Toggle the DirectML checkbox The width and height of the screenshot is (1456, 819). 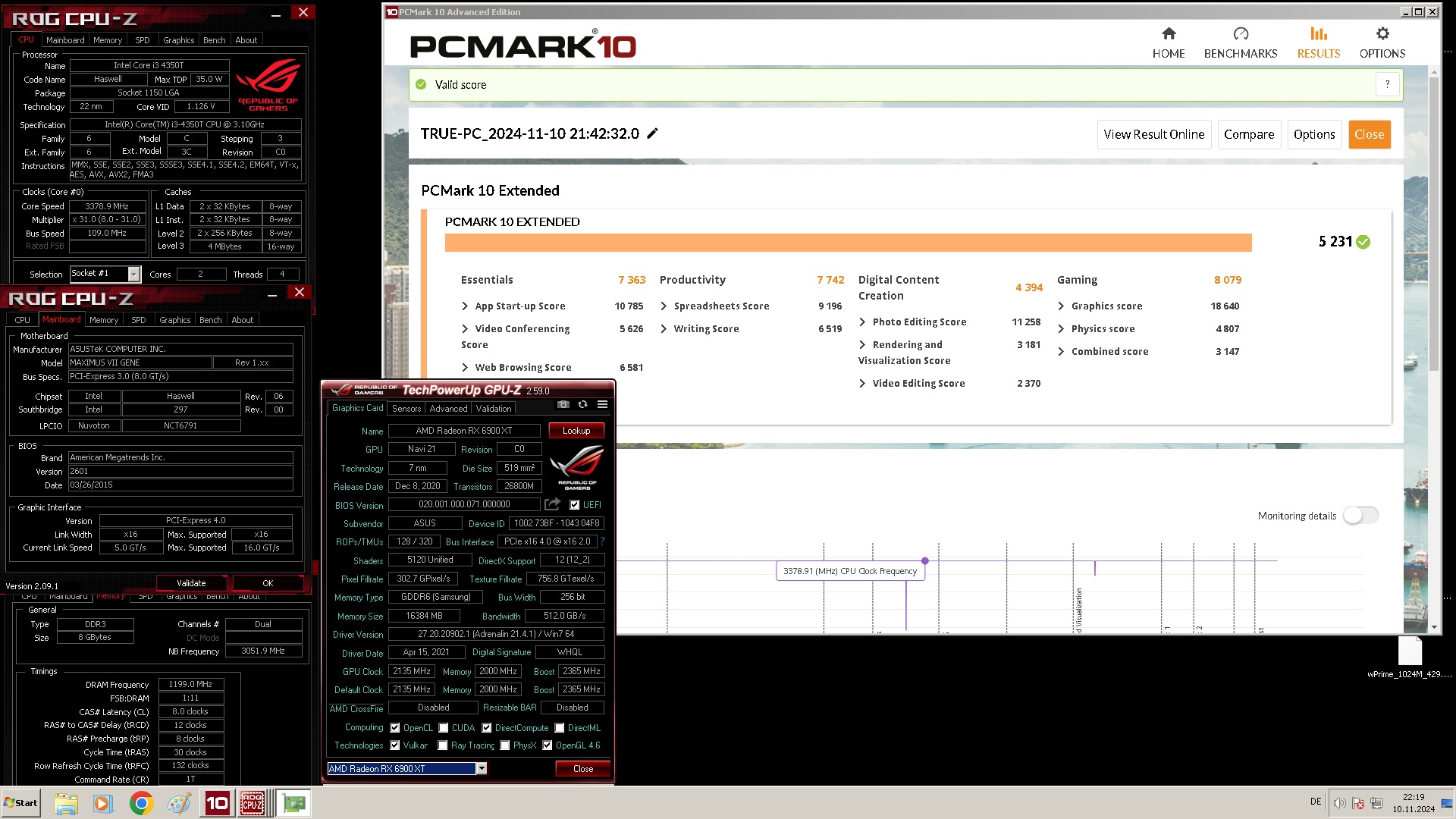560,728
